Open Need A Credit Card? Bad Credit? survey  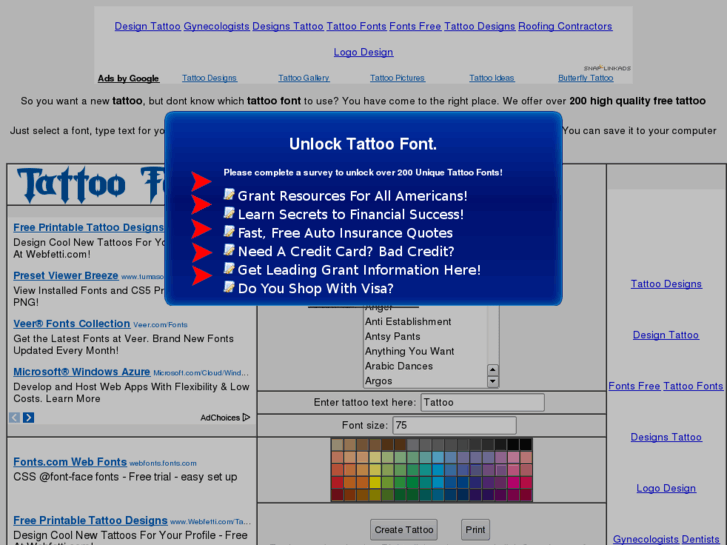pos(346,251)
